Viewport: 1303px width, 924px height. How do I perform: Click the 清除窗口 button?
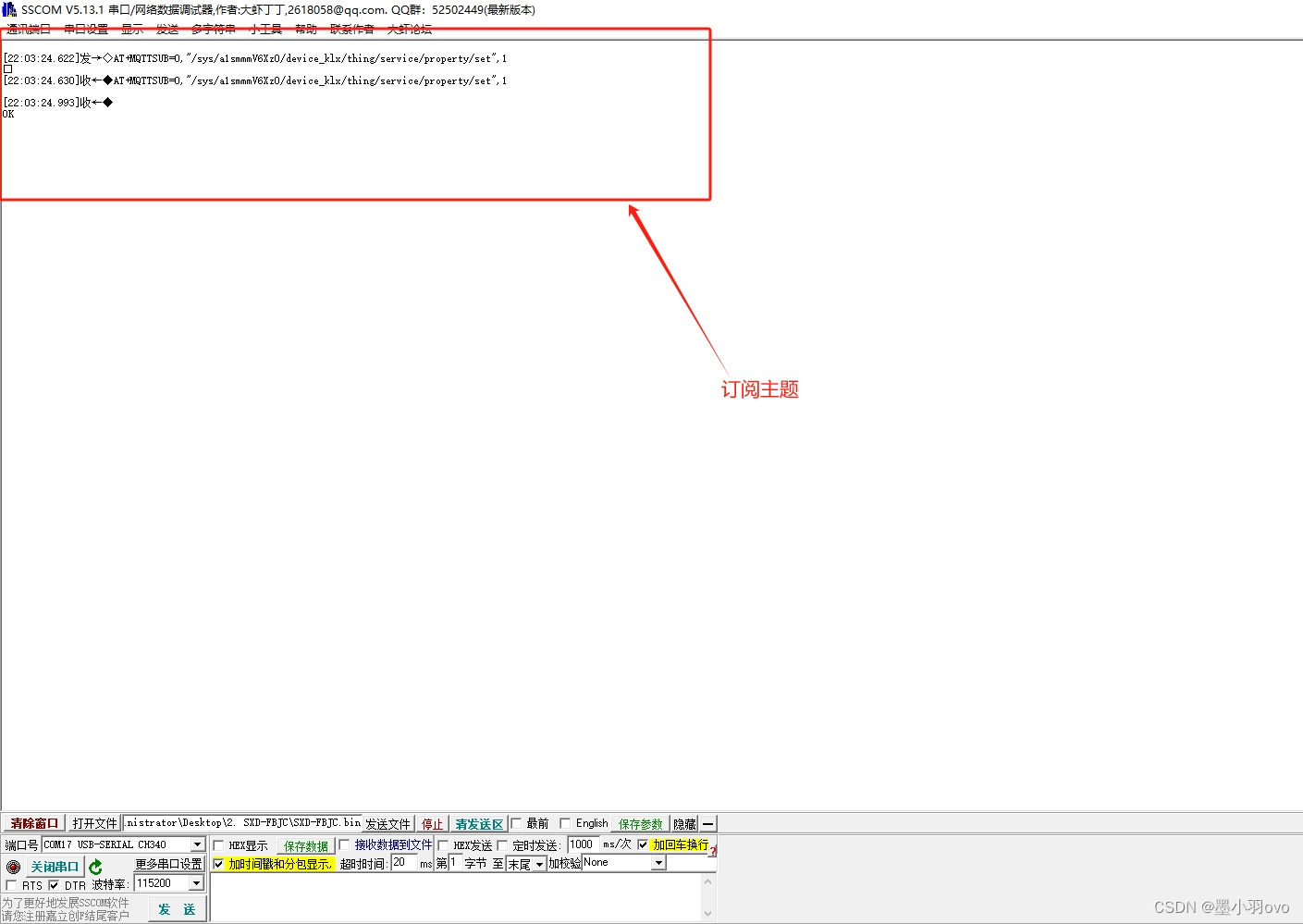pos(34,823)
